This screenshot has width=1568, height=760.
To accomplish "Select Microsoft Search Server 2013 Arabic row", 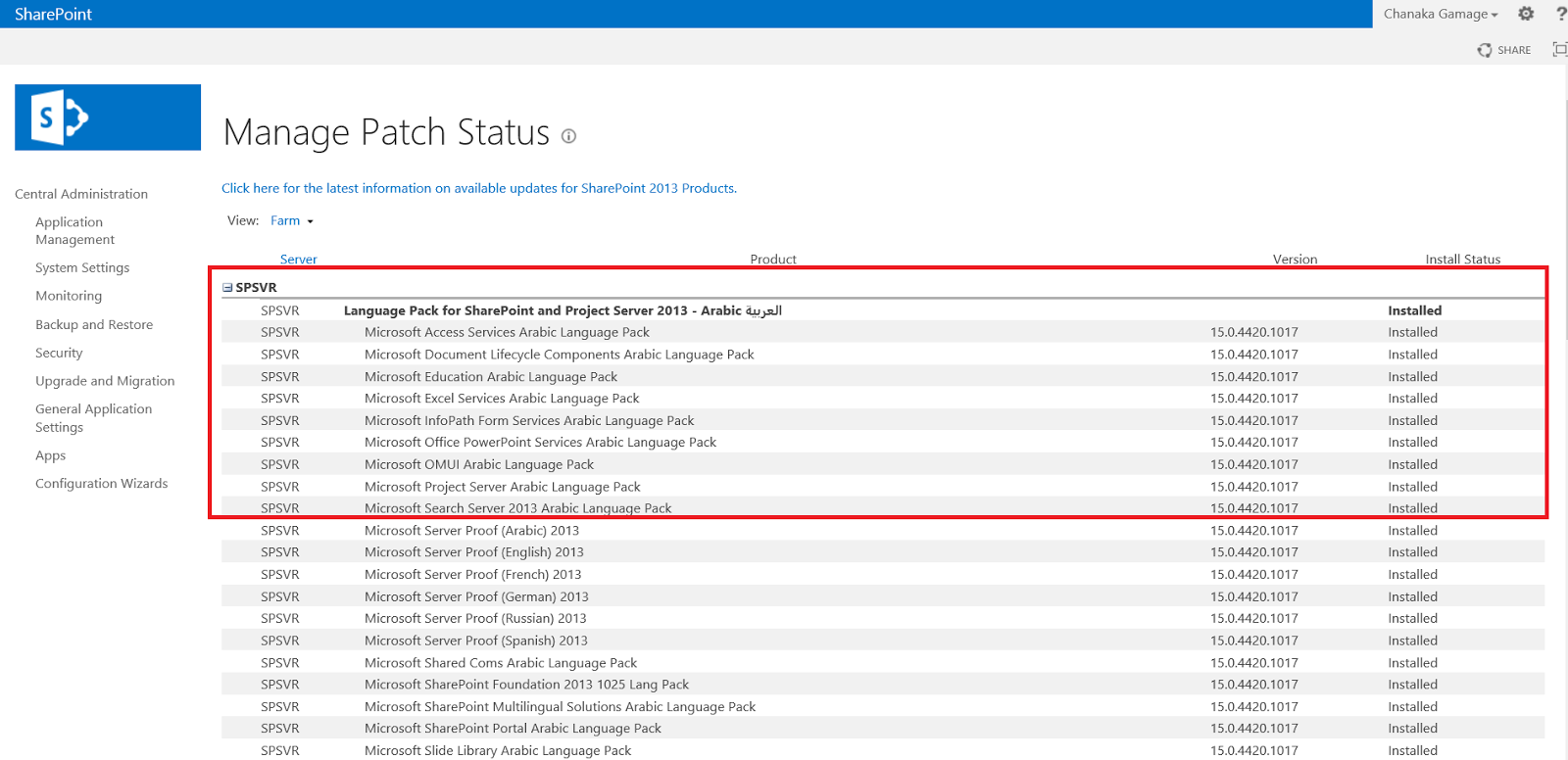I will [x=883, y=508].
